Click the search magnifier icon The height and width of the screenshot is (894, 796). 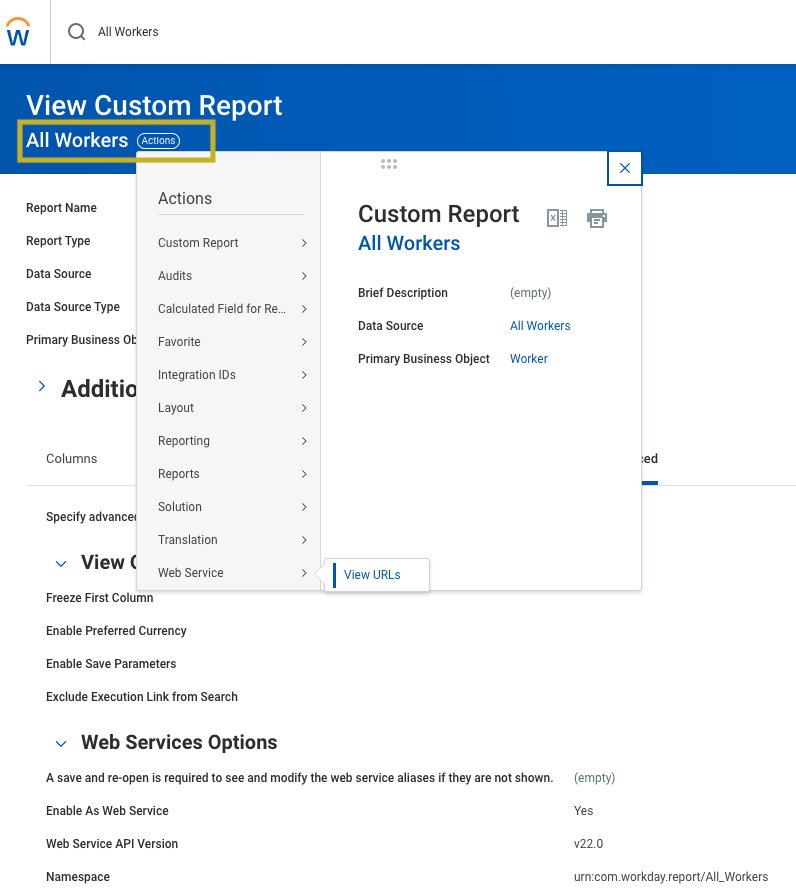point(76,32)
